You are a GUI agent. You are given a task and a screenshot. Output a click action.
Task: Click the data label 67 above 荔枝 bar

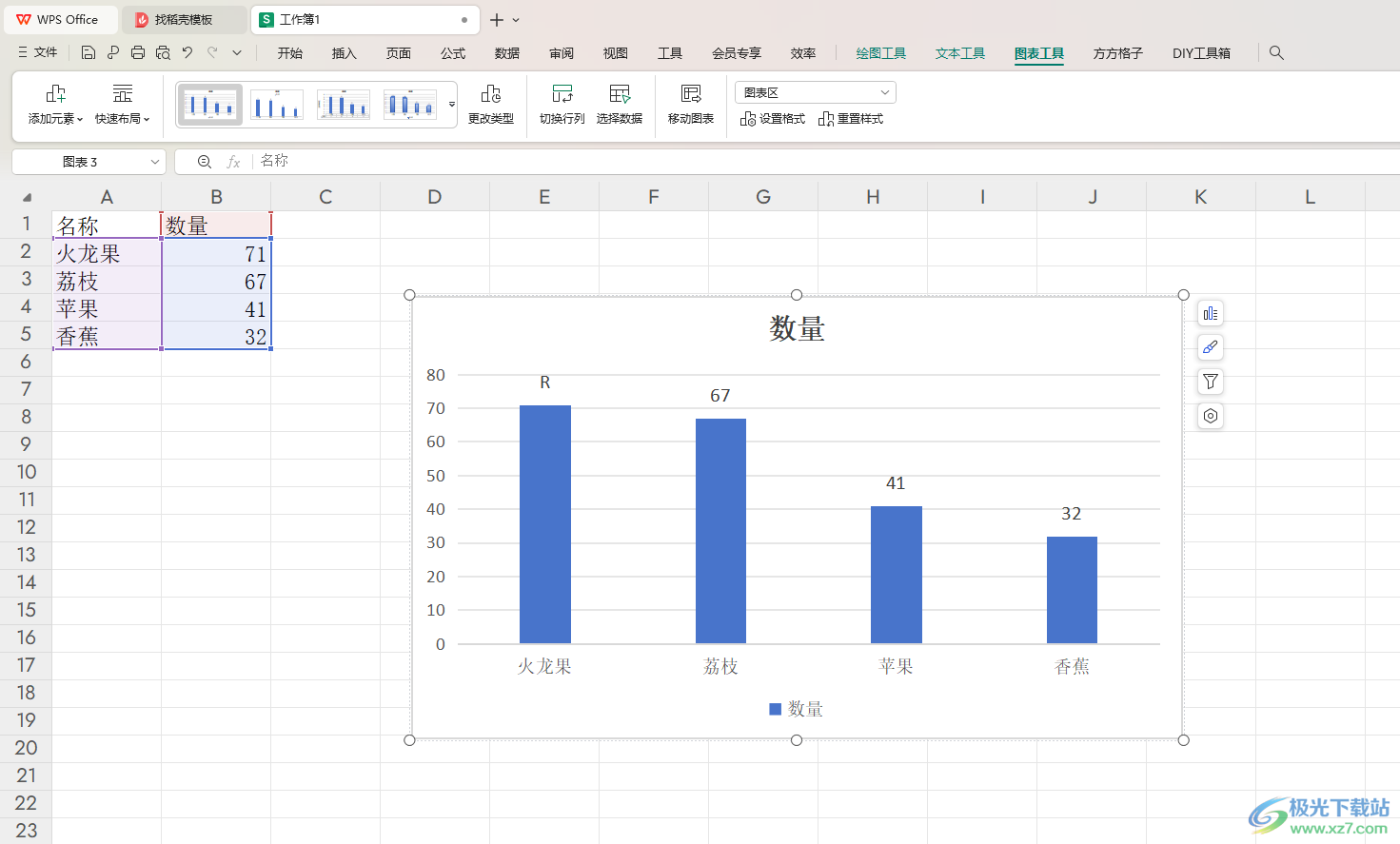coord(720,396)
